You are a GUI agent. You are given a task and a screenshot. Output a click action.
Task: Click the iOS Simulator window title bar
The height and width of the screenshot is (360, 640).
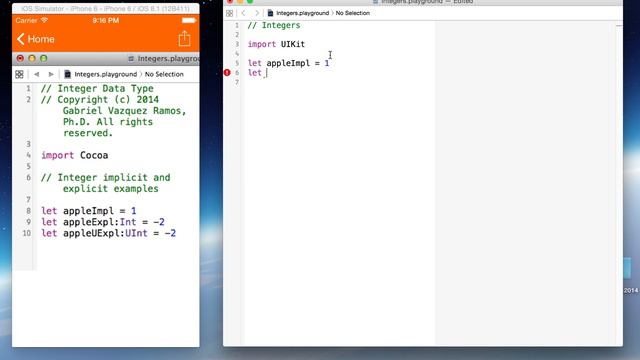pos(106,8)
